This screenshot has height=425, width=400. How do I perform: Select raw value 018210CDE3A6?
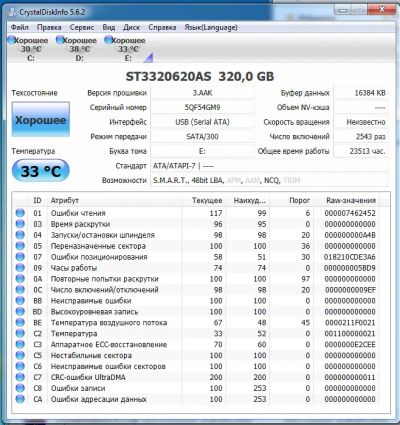coord(349,257)
